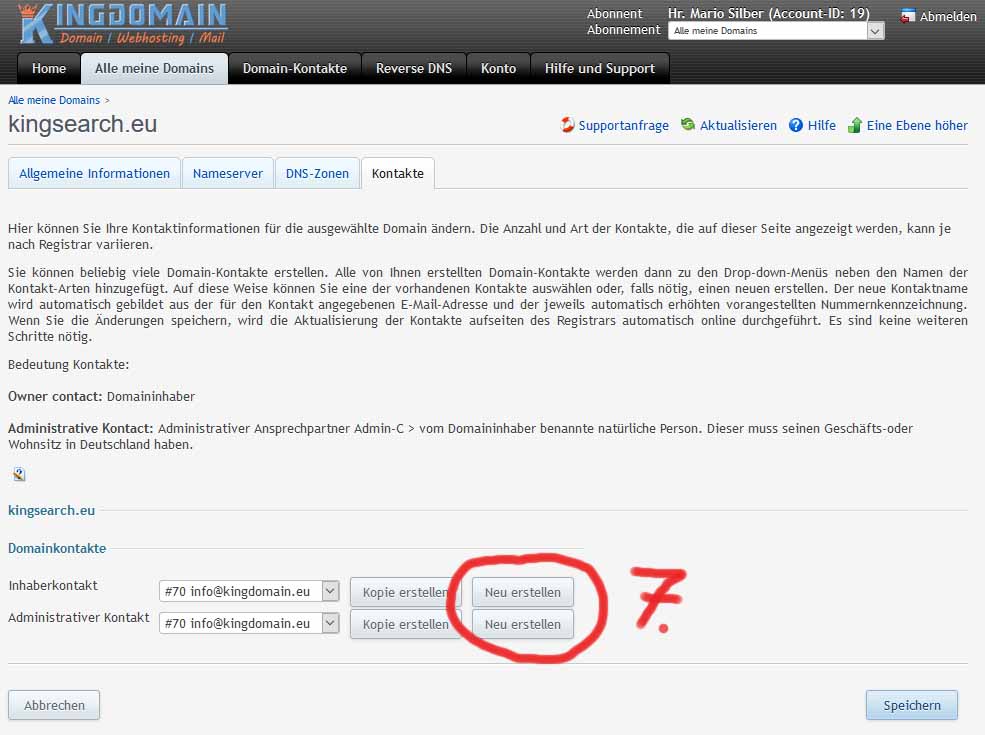
Task: Click the small document icon below Administrative Kontakt text
Action: (x=19, y=474)
